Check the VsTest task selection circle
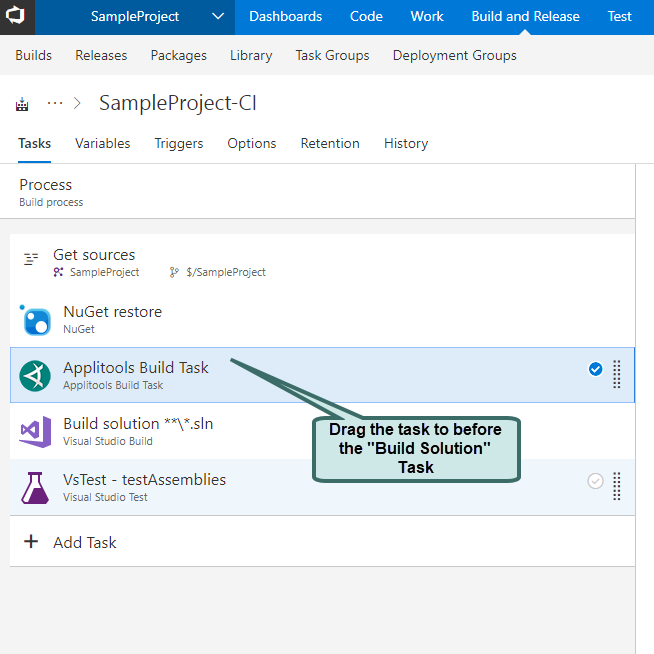This screenshot has width=654, height=654. click(595, 481)
